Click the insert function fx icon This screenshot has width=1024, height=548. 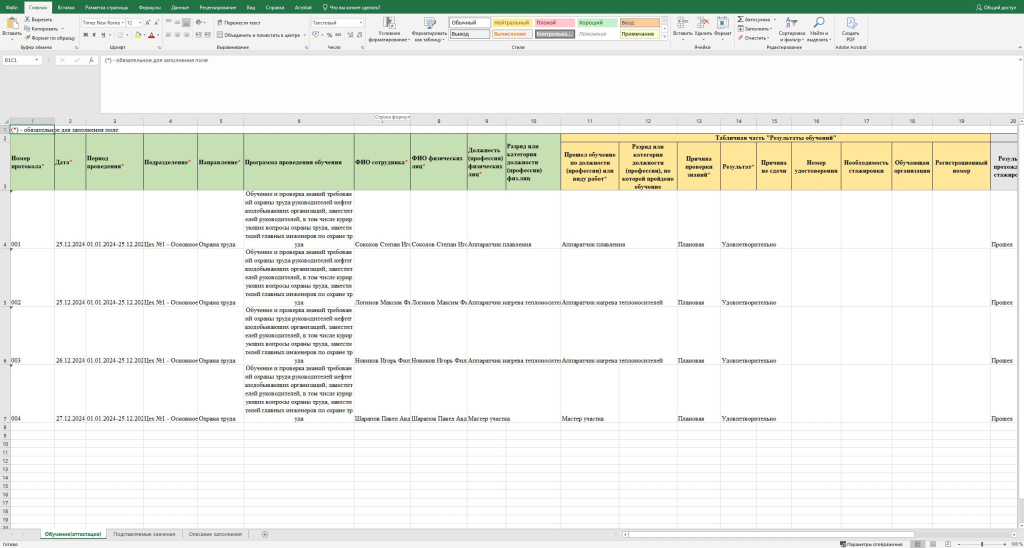(x=91, y=60)
